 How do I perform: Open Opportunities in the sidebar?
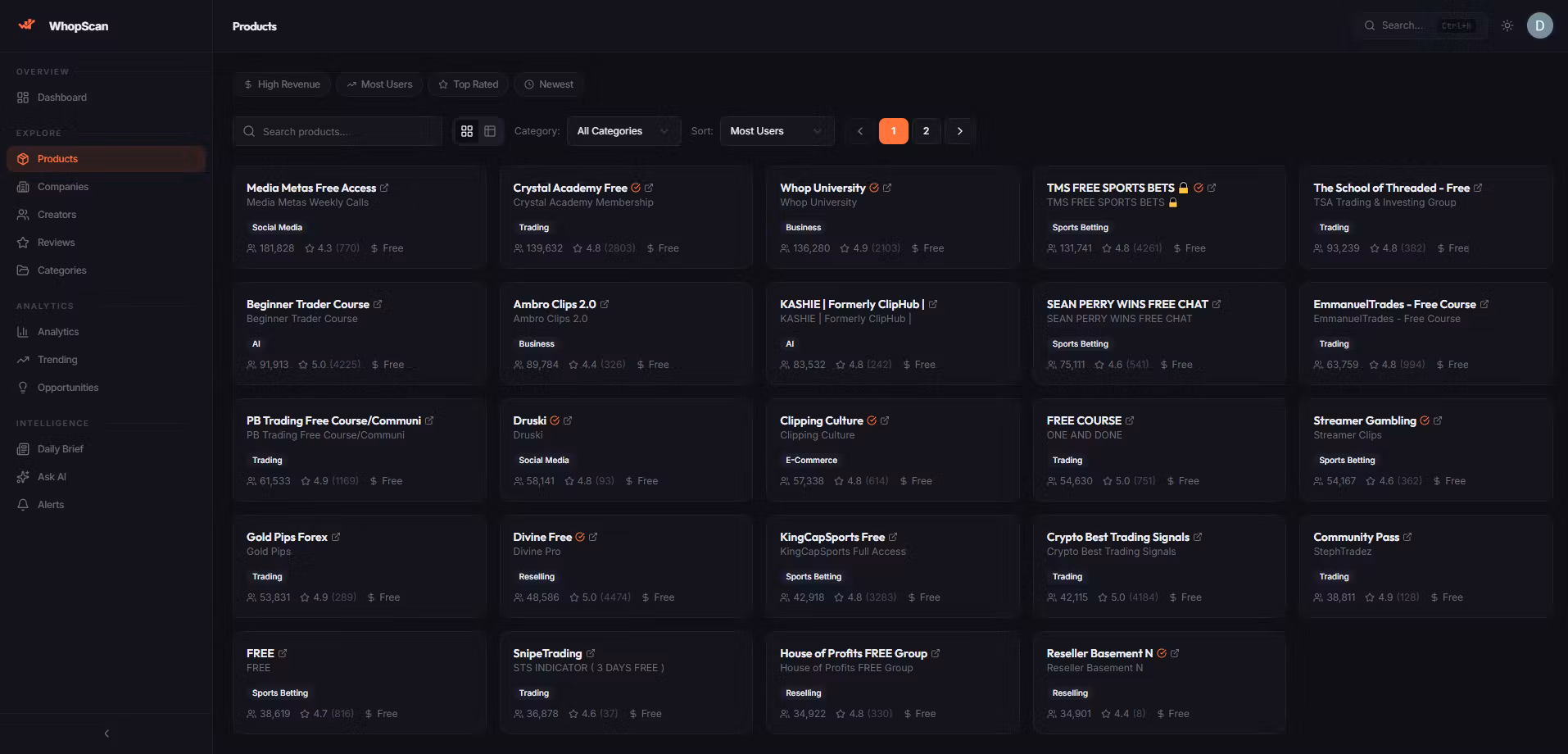(106, 388)
